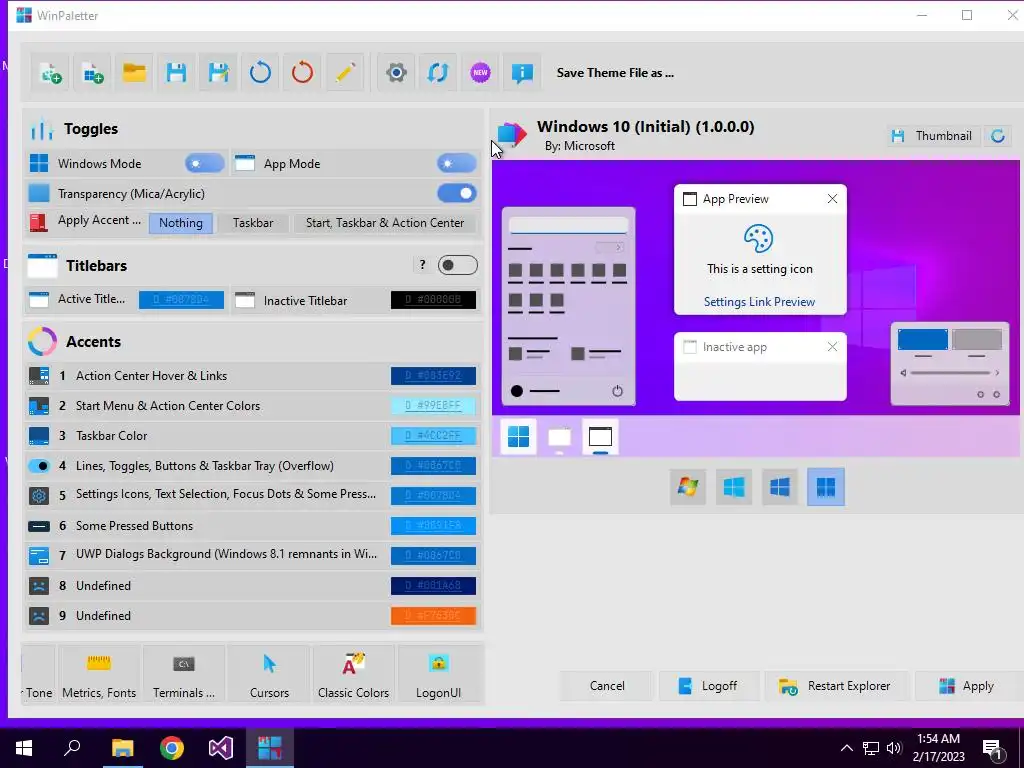1024x768 pixels.
Task: Open notification center in system tray
Action: click(x=993, y=750)
